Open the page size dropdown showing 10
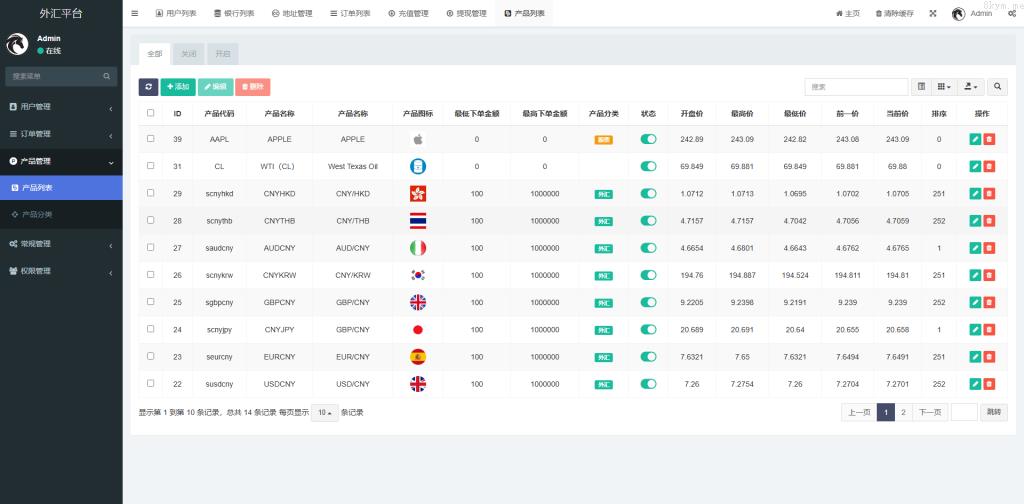The height and width of the screenshot is (504, 1024). [x=324, y=412]
